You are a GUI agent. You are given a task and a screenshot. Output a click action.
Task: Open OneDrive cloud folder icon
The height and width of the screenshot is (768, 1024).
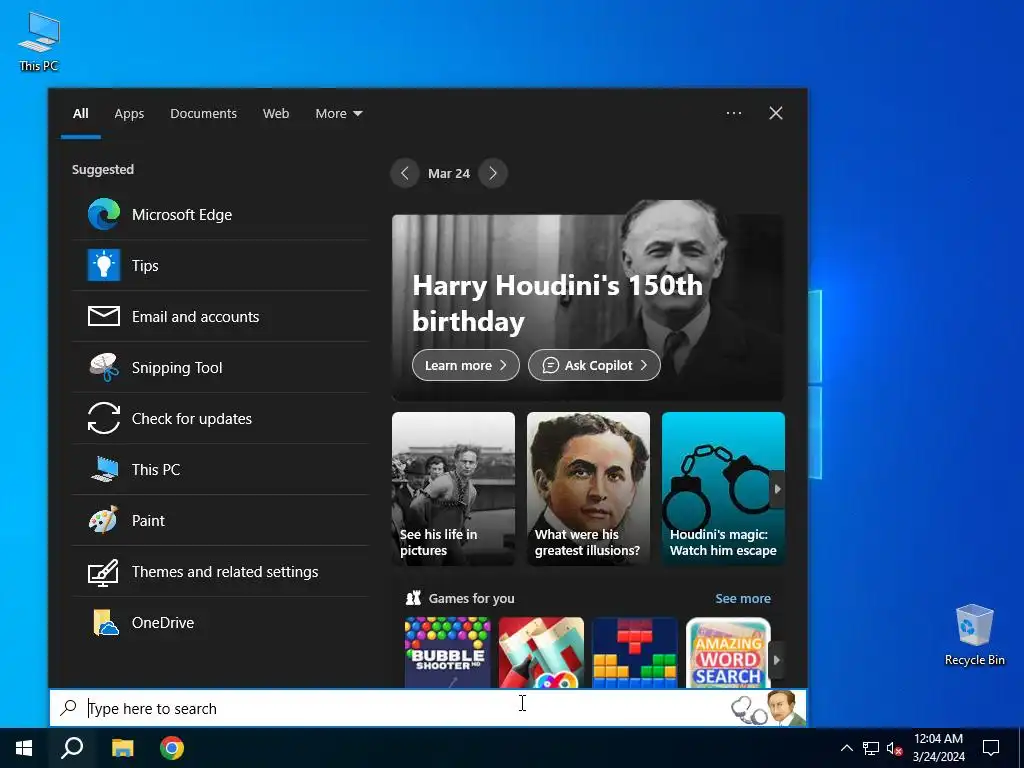pos(105,622)
